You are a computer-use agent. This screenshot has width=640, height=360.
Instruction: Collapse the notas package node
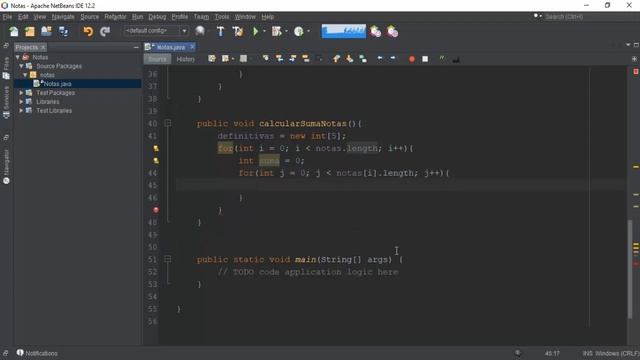point(25,75)
